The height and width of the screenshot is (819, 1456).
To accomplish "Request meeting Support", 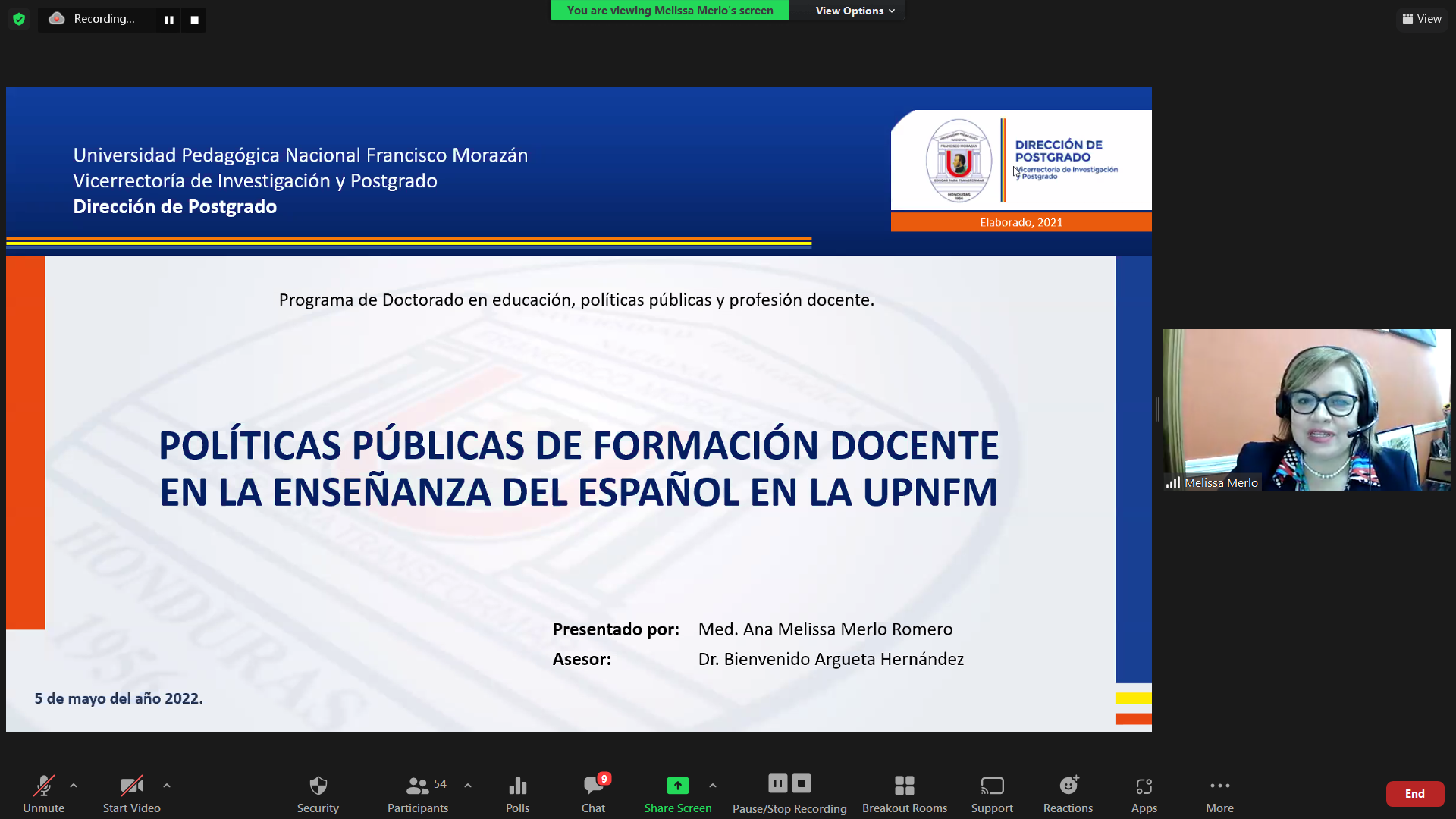I will [x=992, y=793].
